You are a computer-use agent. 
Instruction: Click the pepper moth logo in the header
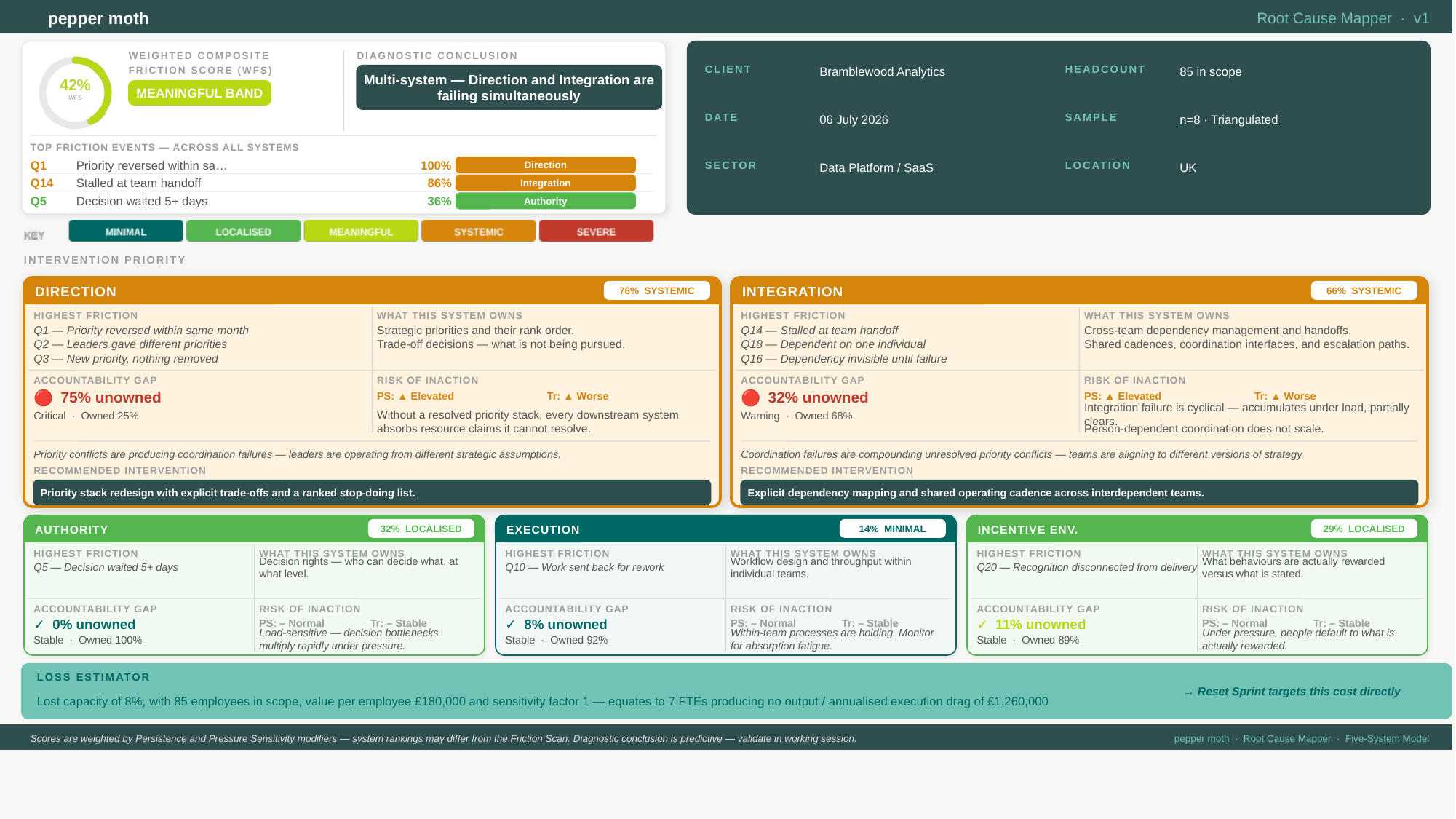click(98, 18)
